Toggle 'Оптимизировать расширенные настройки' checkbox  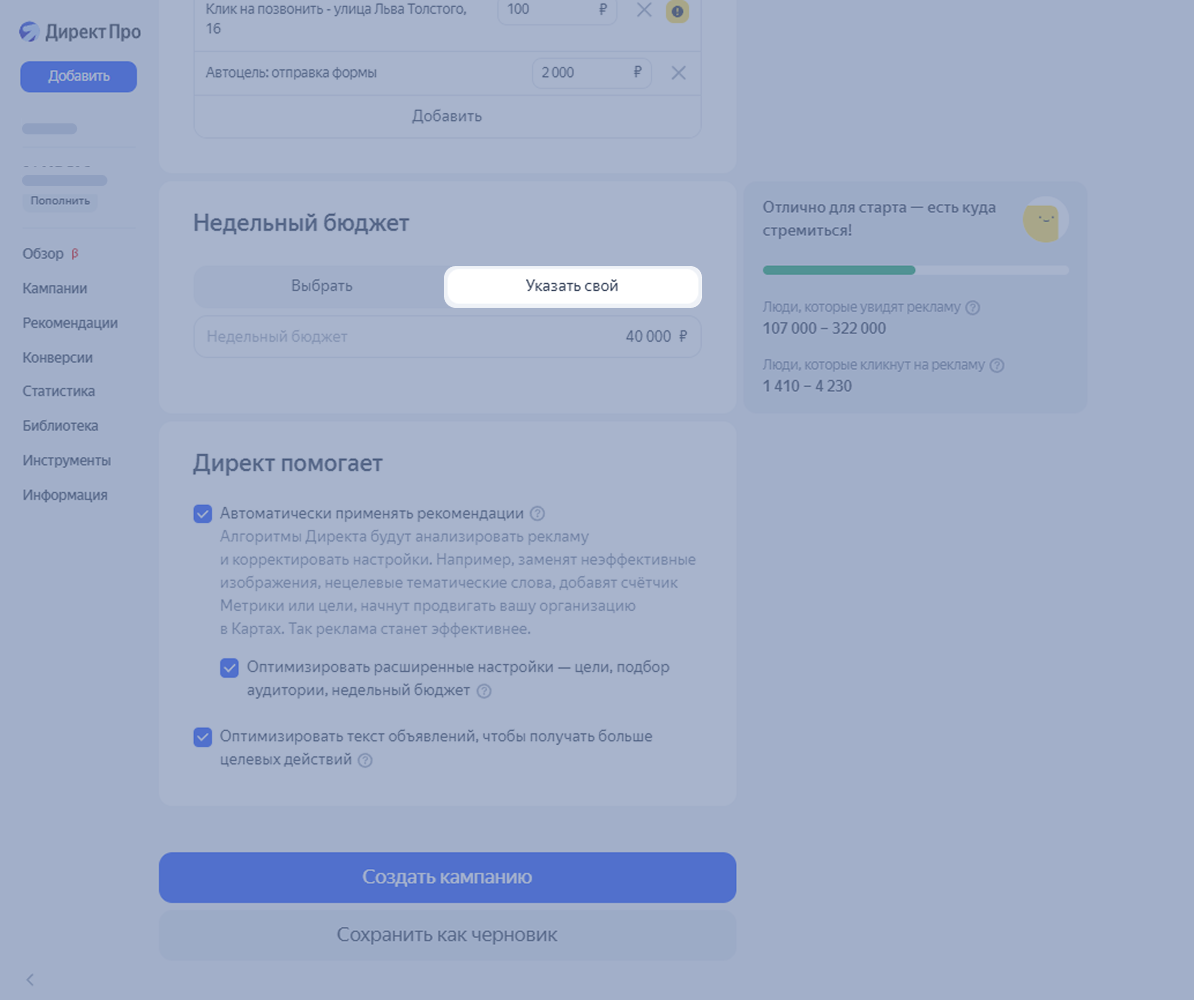230,667
